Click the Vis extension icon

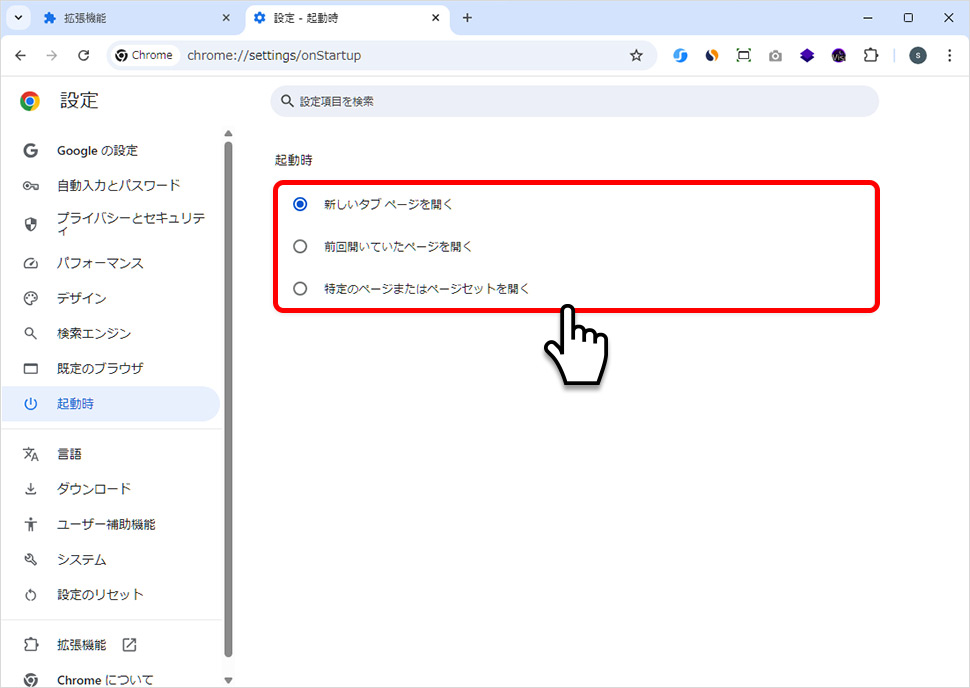[x=839, y=55]
